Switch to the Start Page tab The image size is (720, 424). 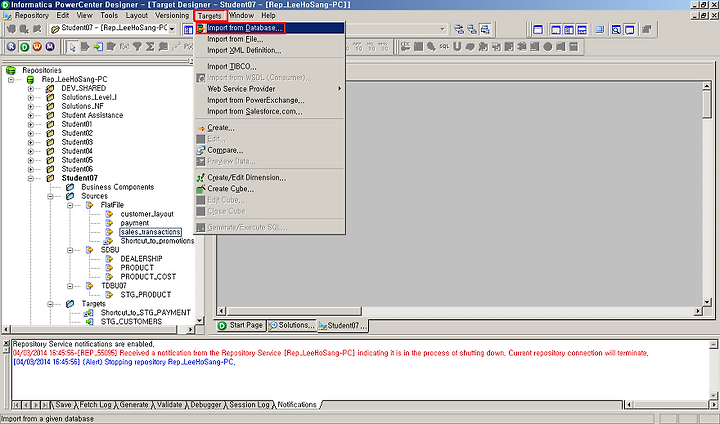tap(240, 325)
